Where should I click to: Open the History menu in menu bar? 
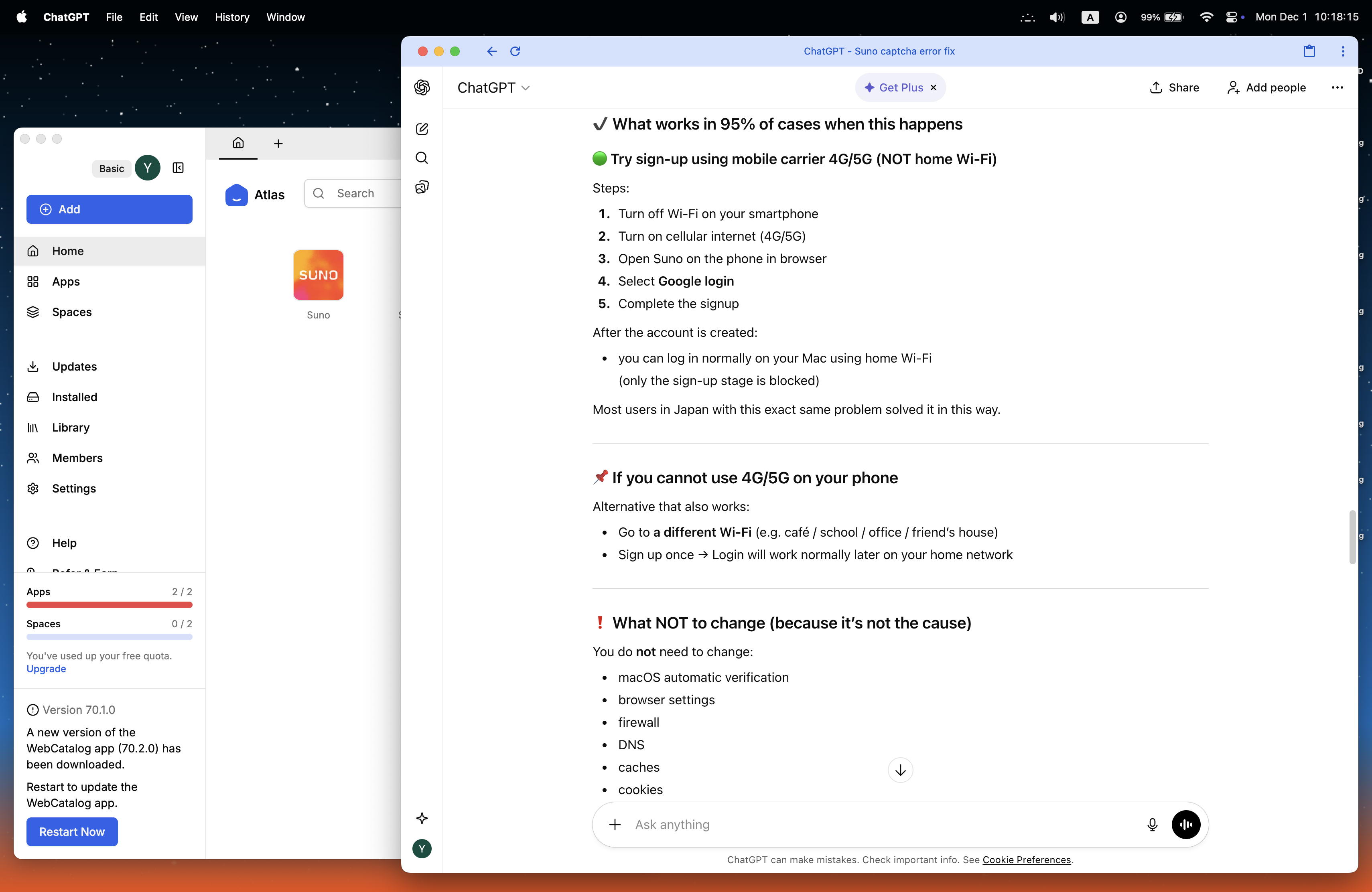232,17
